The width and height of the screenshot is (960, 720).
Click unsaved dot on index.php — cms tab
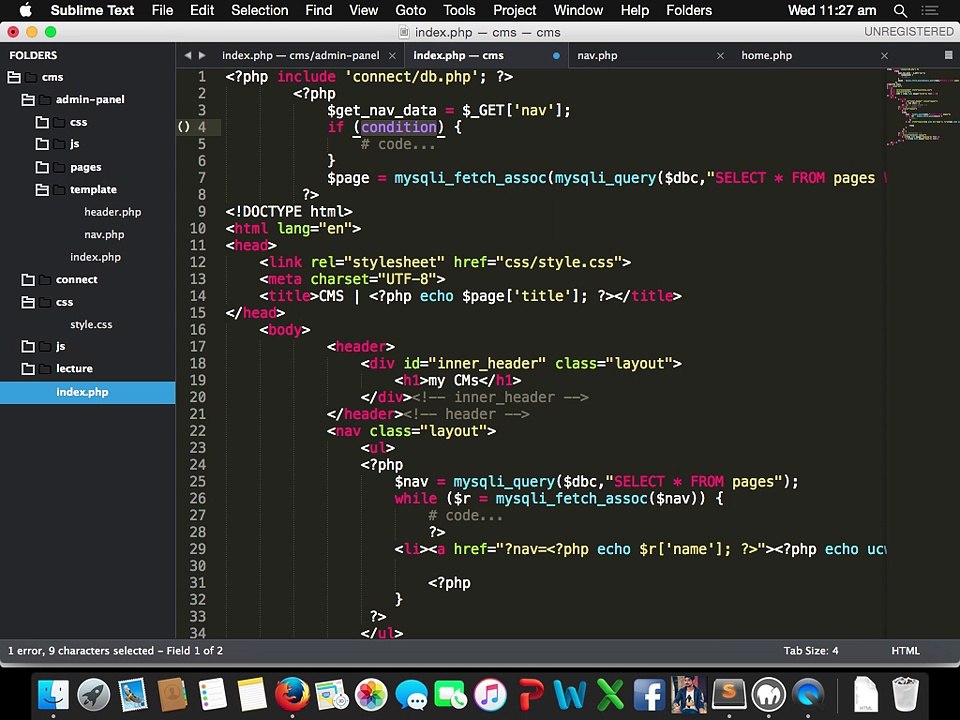coord(556,56)
